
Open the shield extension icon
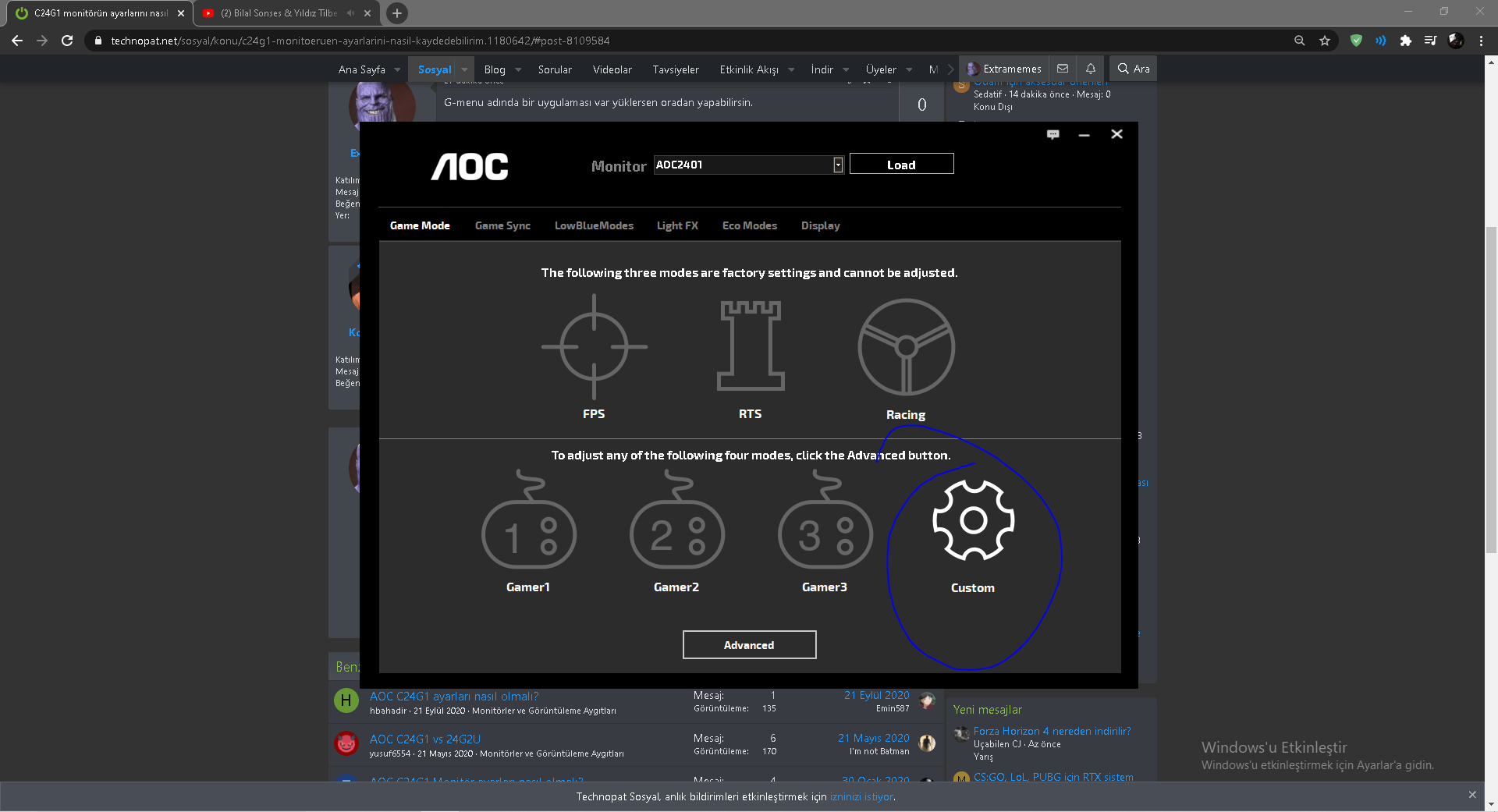coord(1356,41)
